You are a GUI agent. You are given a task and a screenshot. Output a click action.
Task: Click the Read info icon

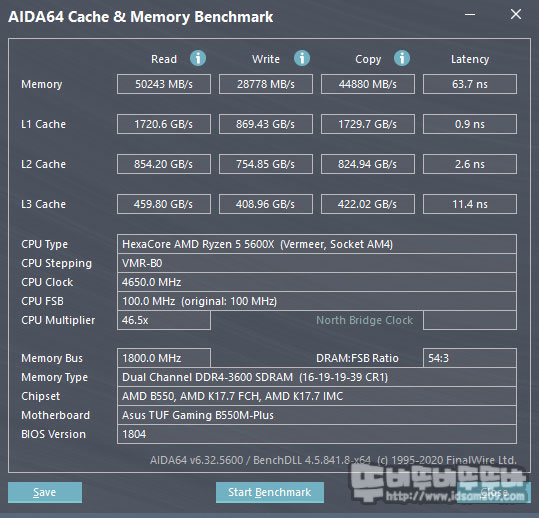(x=198, y=58)
